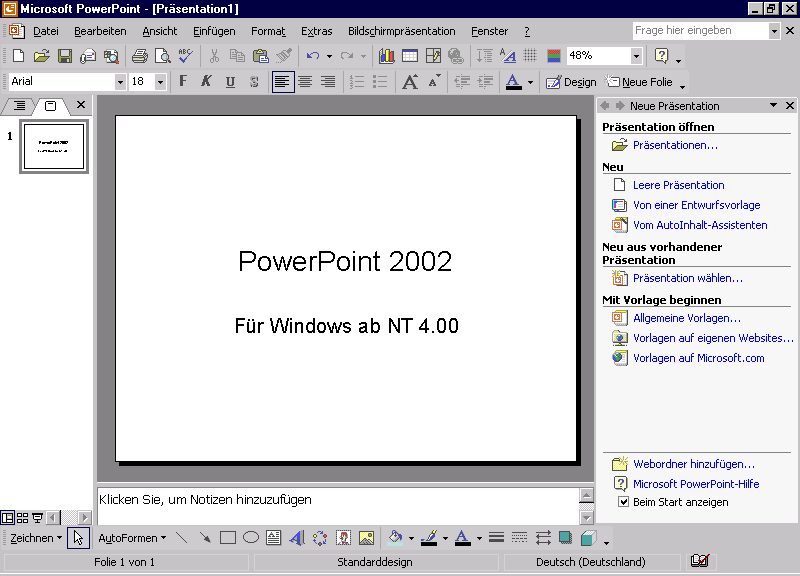Viewport: 800px width, 576px height.
Task: Open a file with the folder icon
Action: [41, 56]
